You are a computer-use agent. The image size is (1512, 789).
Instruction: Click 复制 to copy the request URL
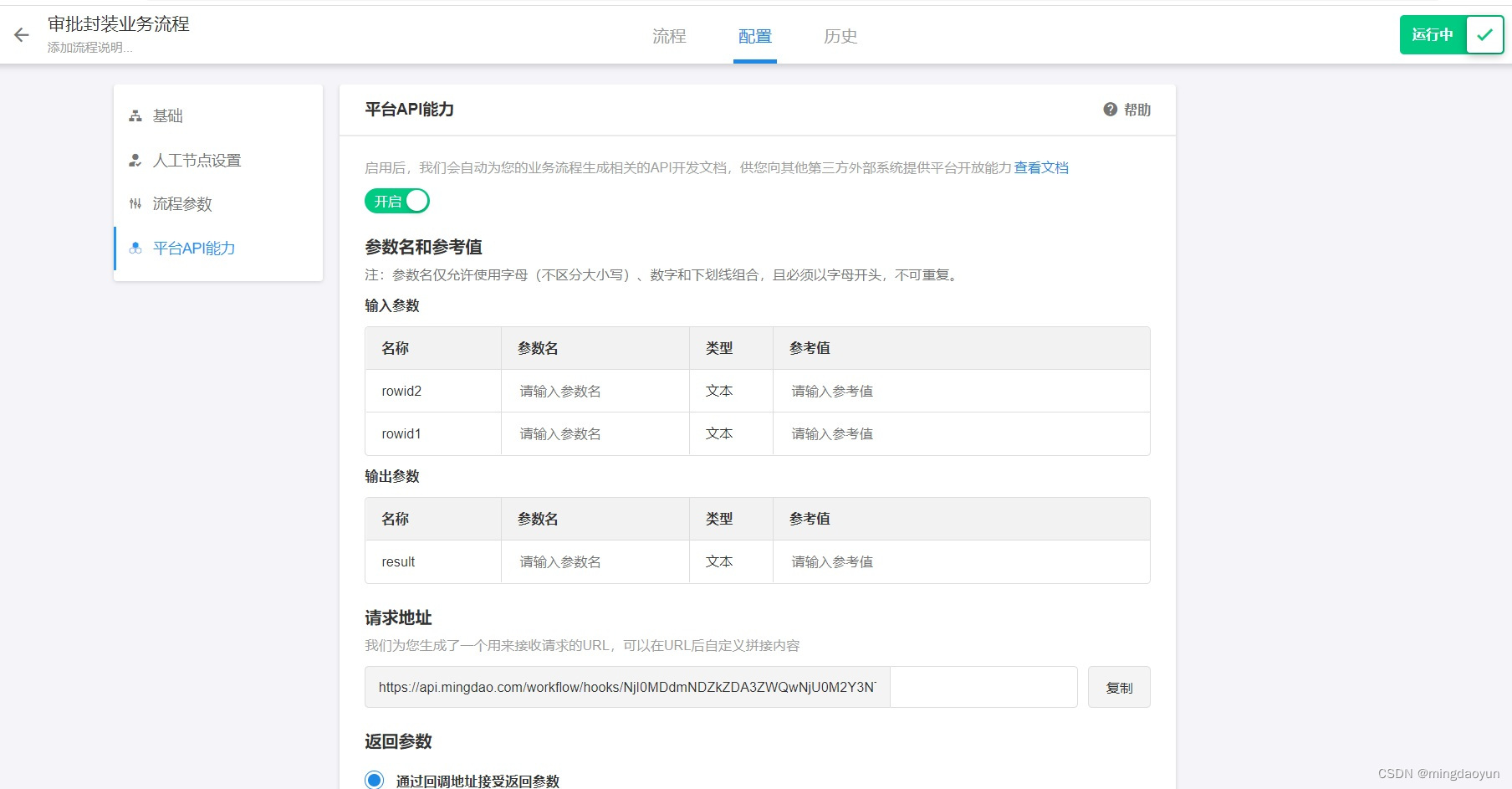[1119, 687]
